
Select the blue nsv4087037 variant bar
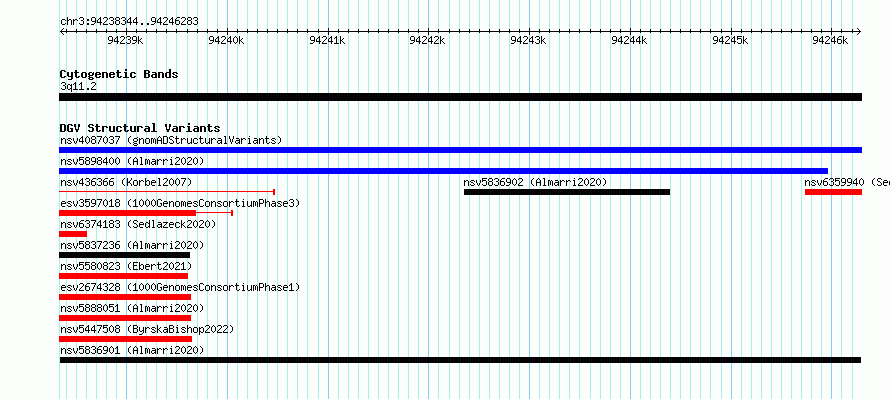460,150
